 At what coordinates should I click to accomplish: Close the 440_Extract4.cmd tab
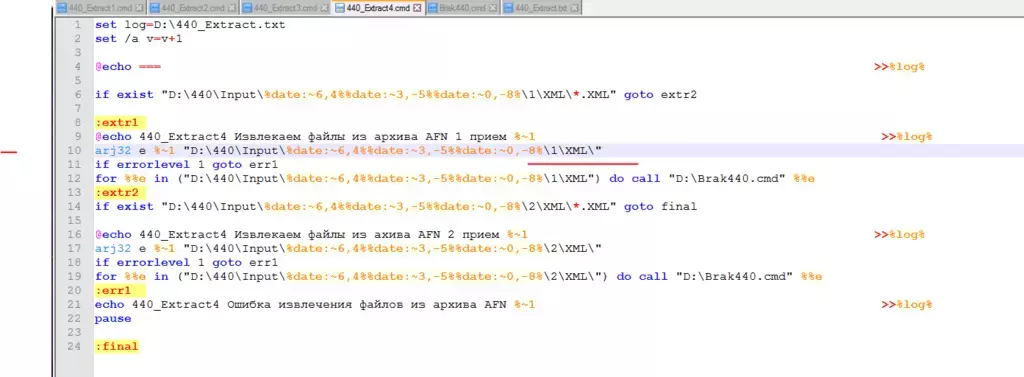click(417, 8)
